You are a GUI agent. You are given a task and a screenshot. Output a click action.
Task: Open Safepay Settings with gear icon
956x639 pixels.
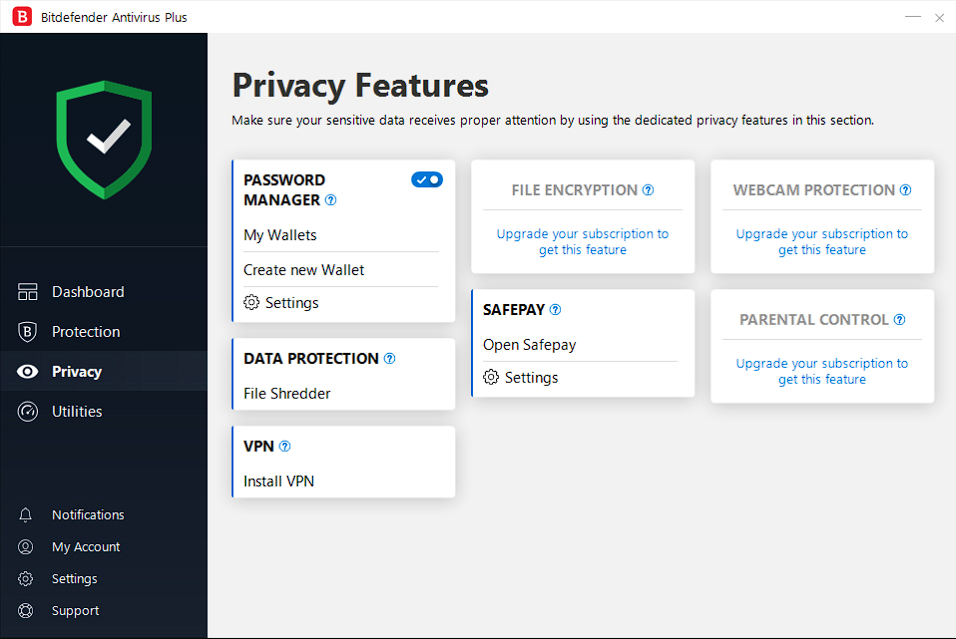tap(521, 378)
